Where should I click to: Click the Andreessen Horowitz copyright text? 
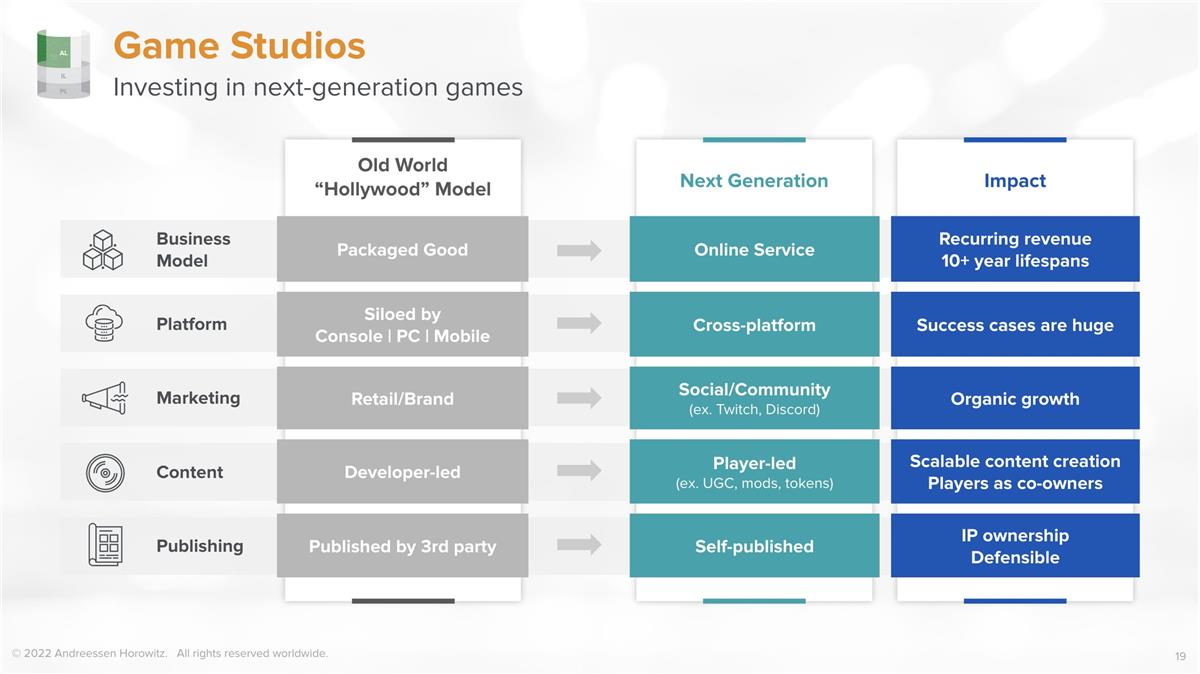point(170,654)
